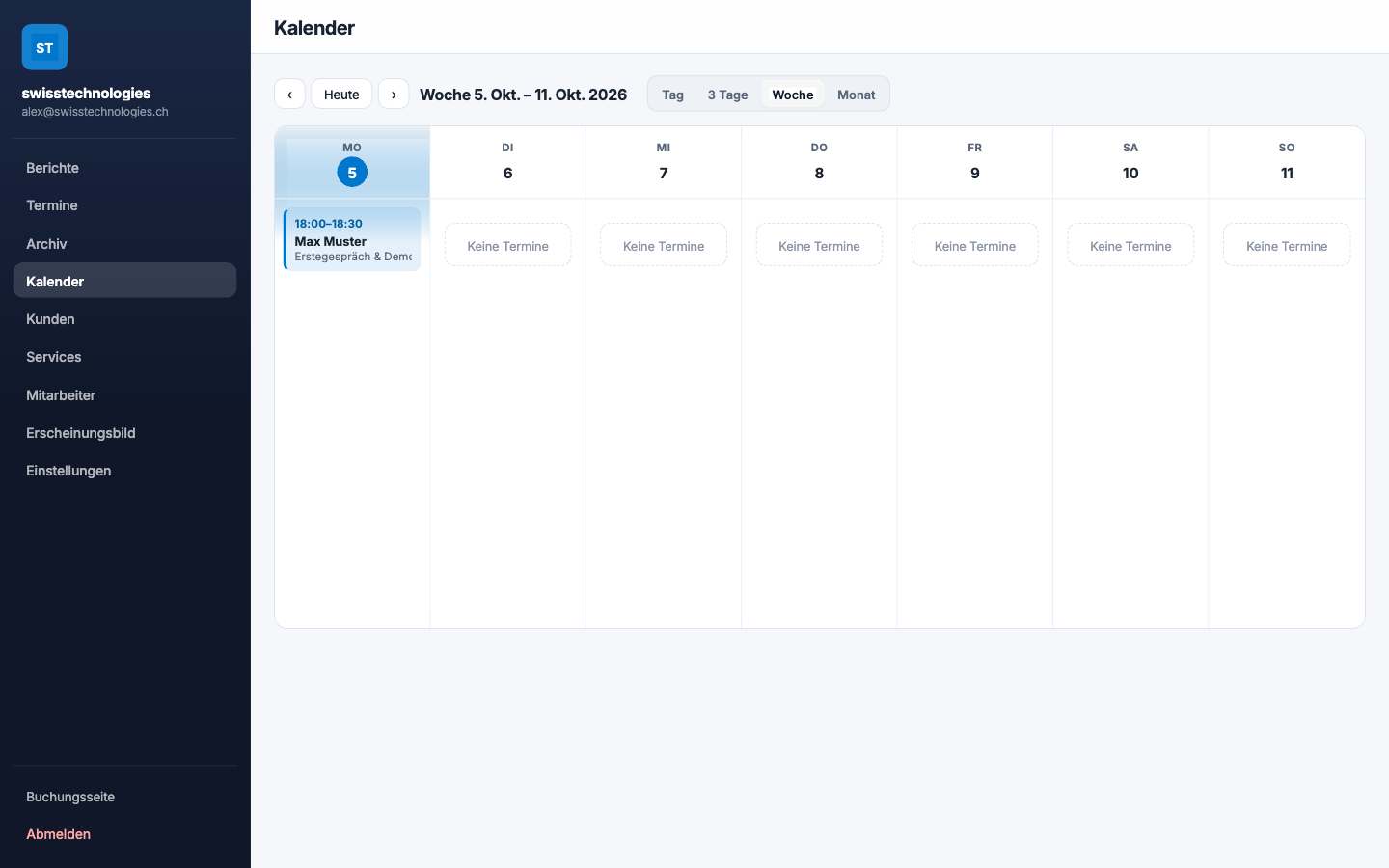Click Keine Termine box under Freitag

(975, 245)
